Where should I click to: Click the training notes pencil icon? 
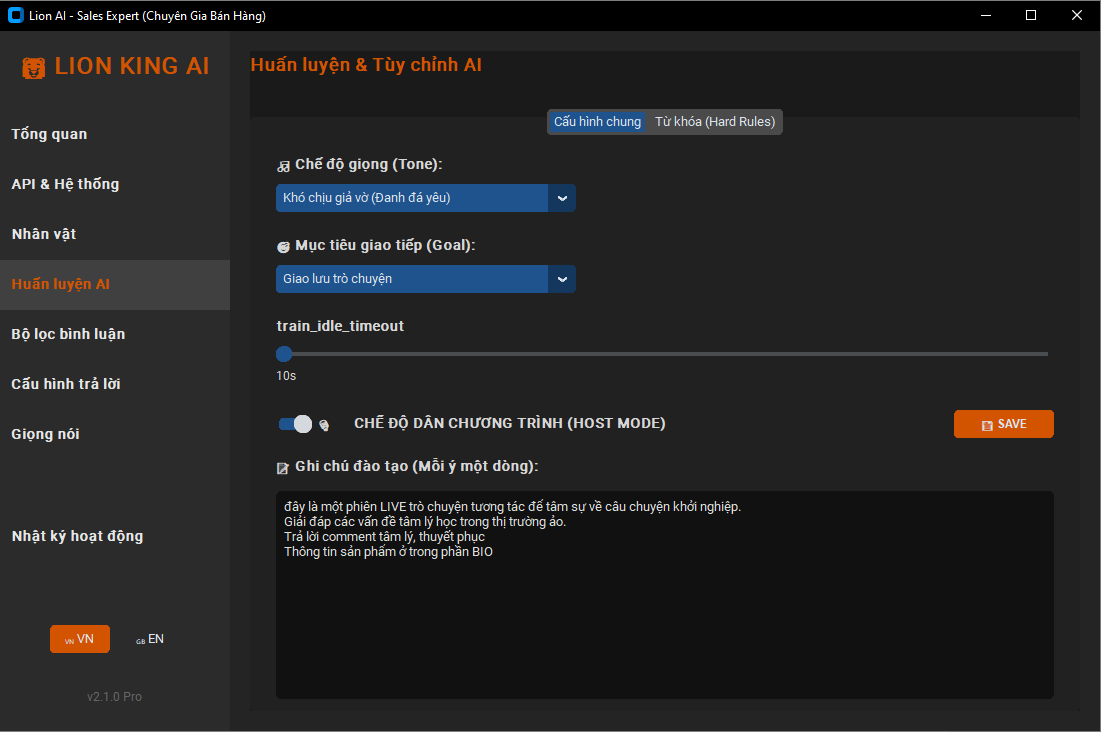point(283,468)
